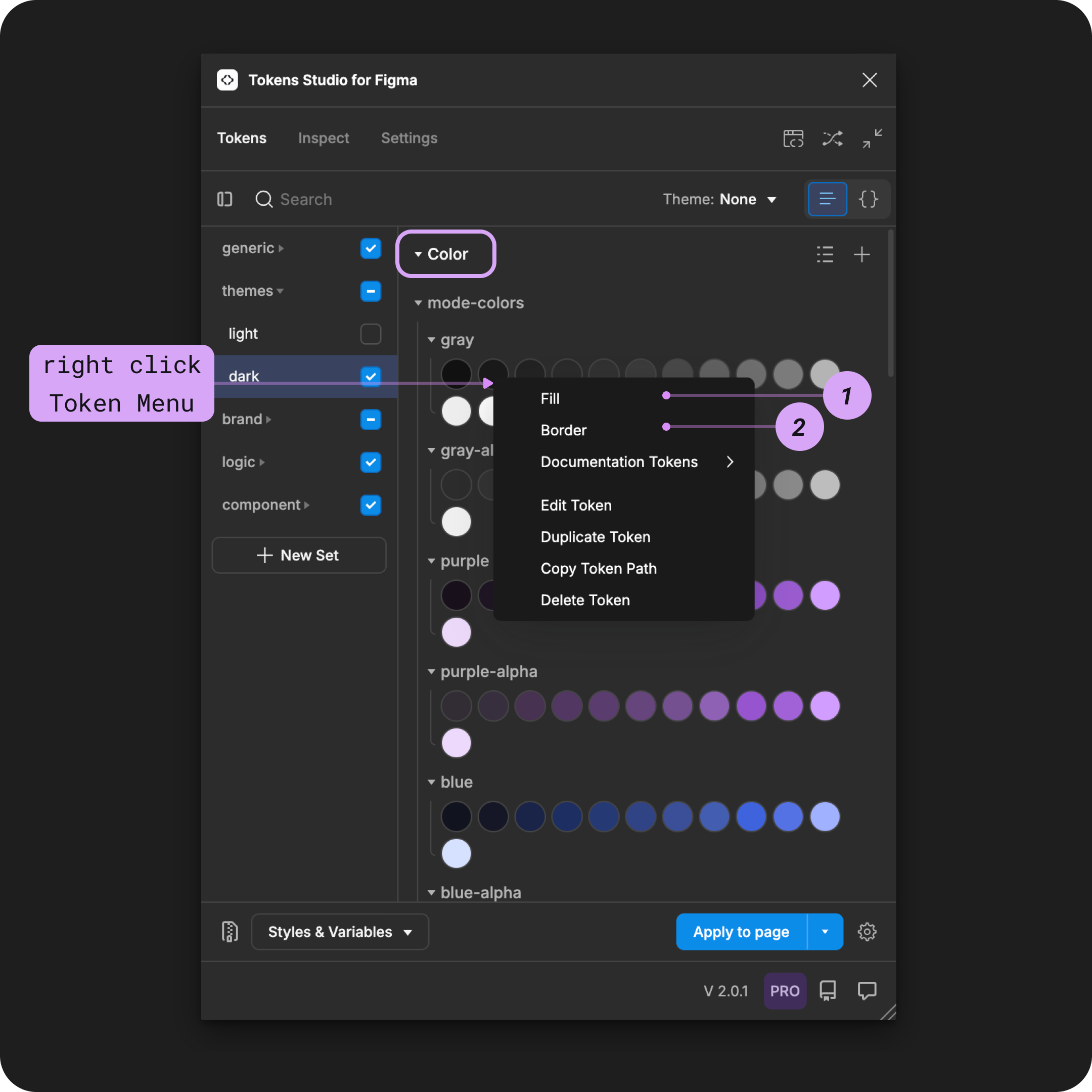Toggle the brand set checkbox
The image size is (1092, 1092).
click(371, 420)
